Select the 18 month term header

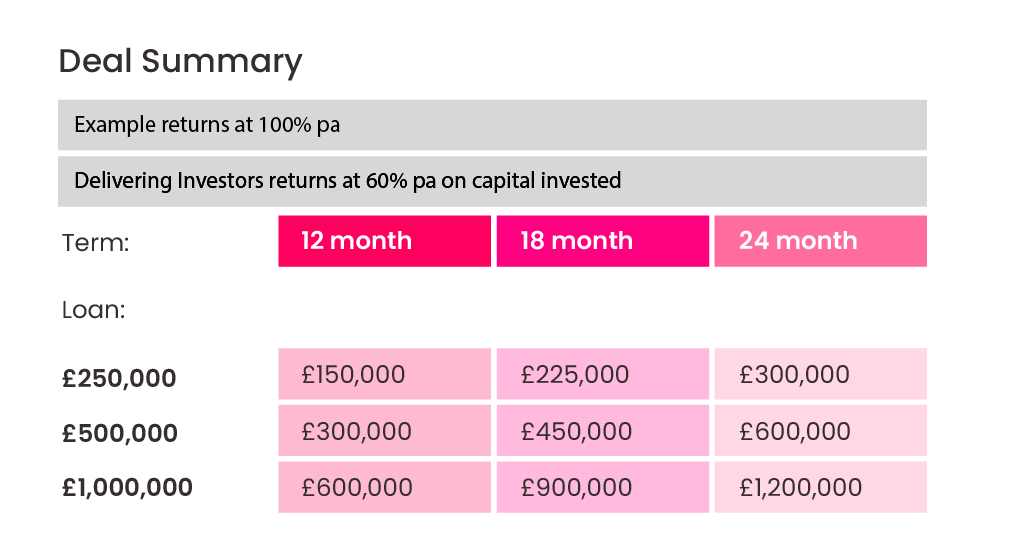click(602, 241)
